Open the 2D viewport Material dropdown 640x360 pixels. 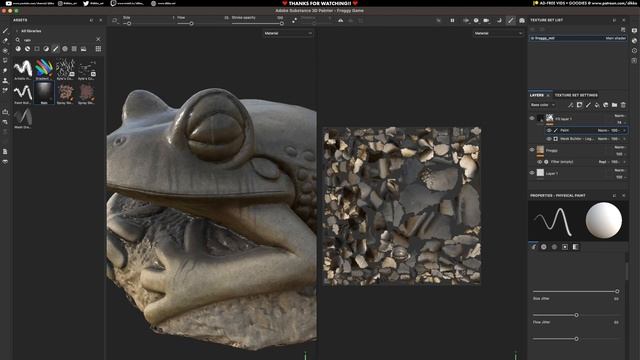pyautogui.click(x=498, y=33)
